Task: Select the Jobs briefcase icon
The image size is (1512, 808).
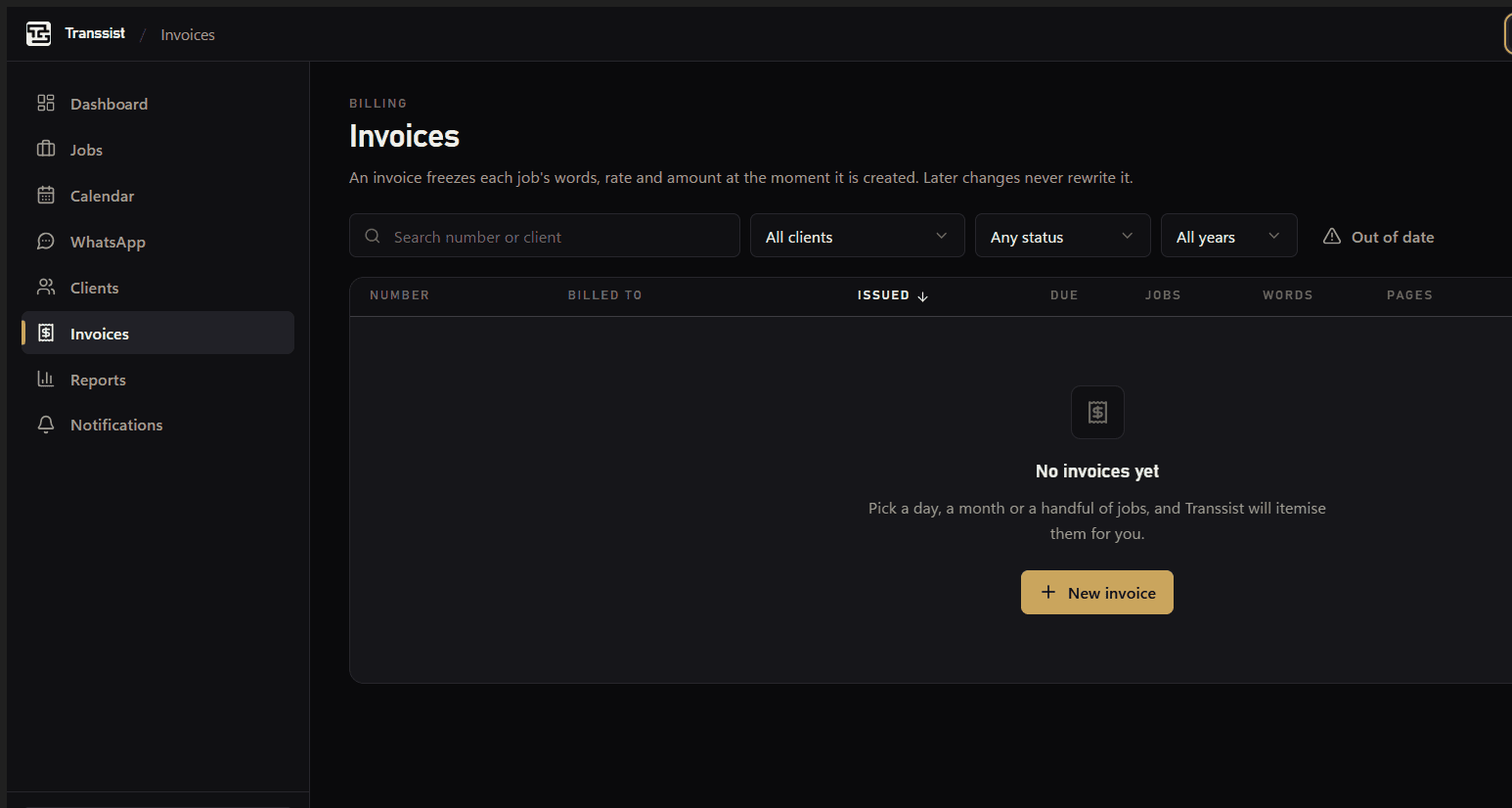Action: click(46, 149)
